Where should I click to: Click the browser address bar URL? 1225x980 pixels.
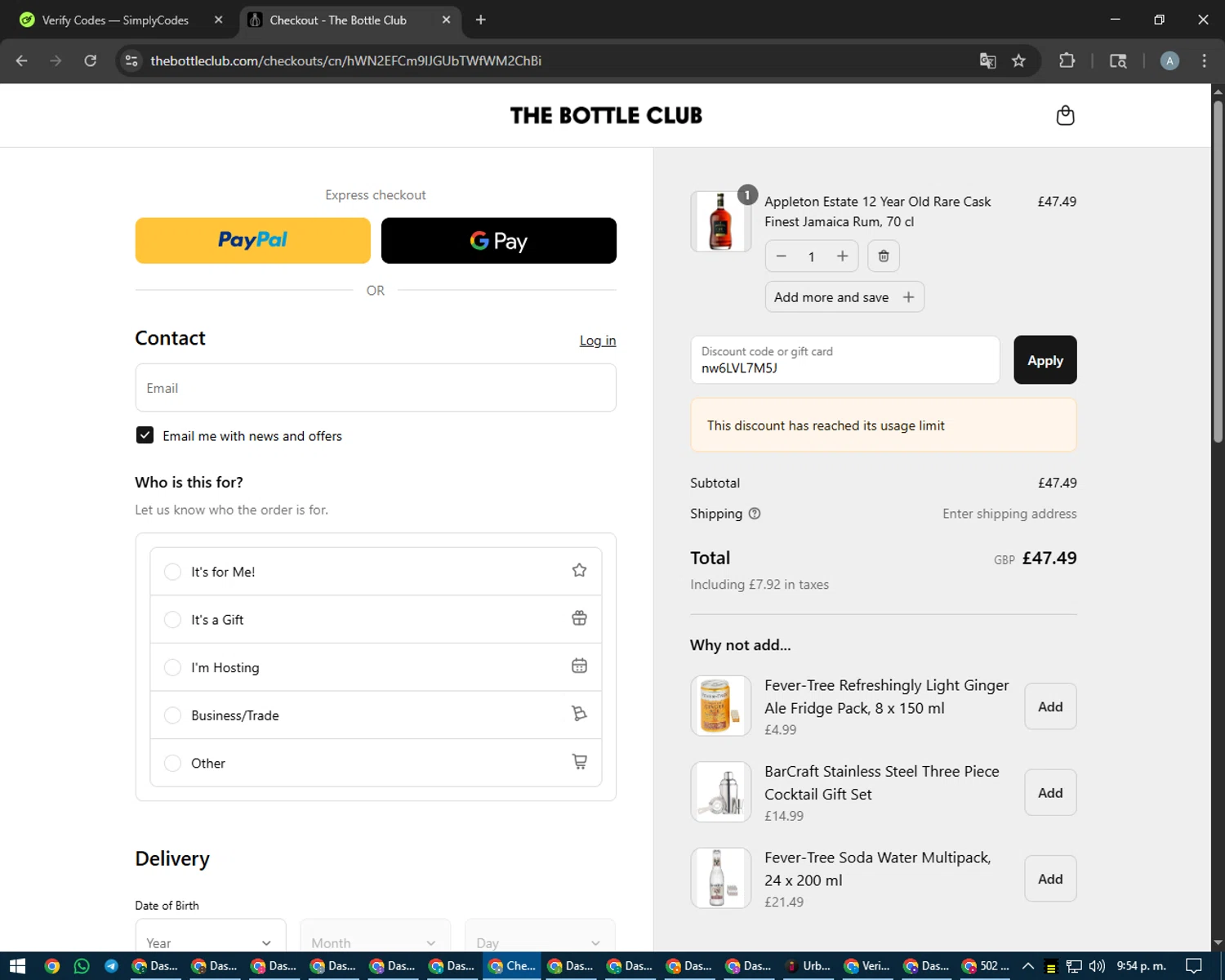[x=345, y=60]
